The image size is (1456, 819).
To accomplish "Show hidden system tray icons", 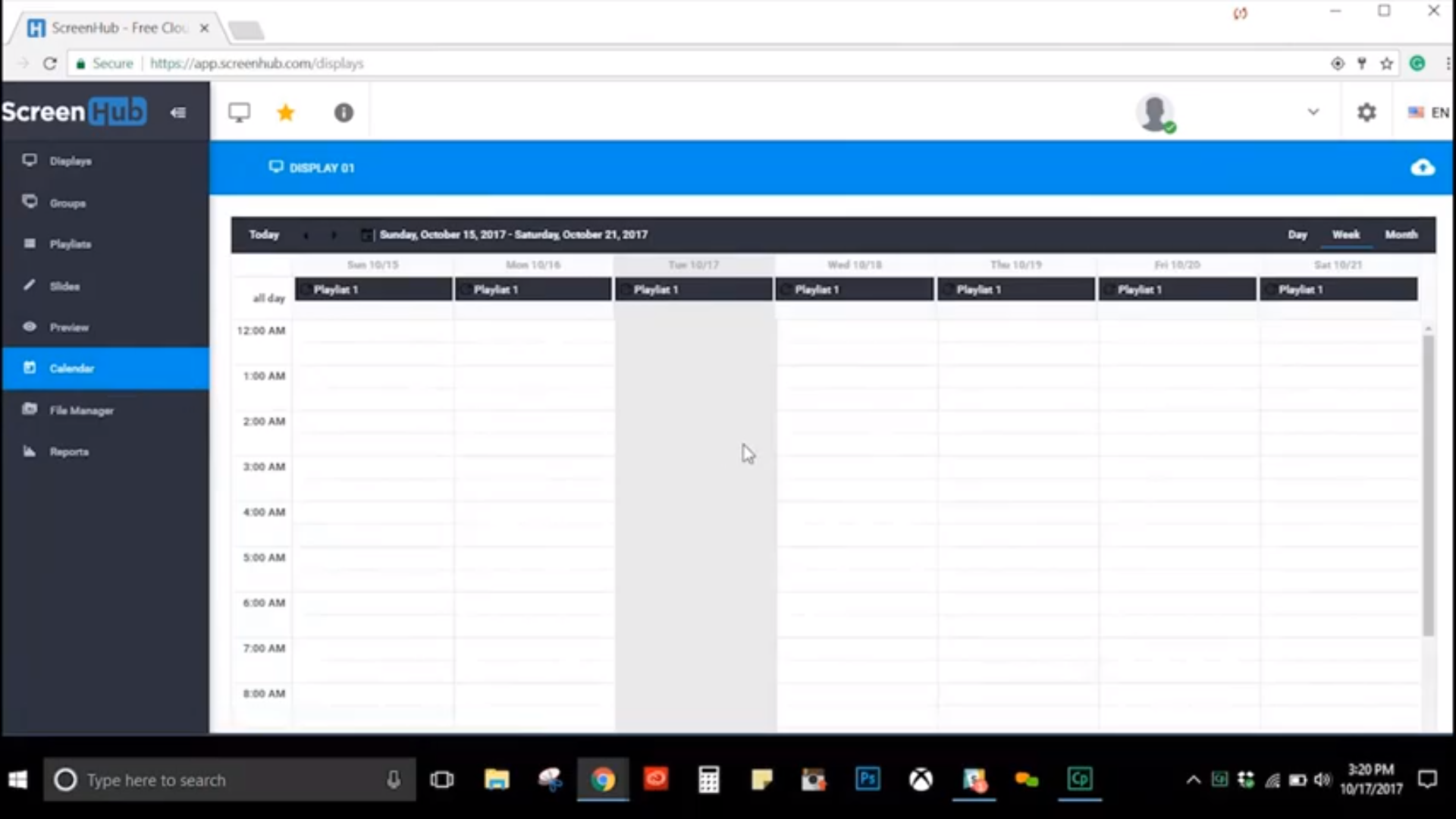I will pyautogui.click(x=1193, y=780).
